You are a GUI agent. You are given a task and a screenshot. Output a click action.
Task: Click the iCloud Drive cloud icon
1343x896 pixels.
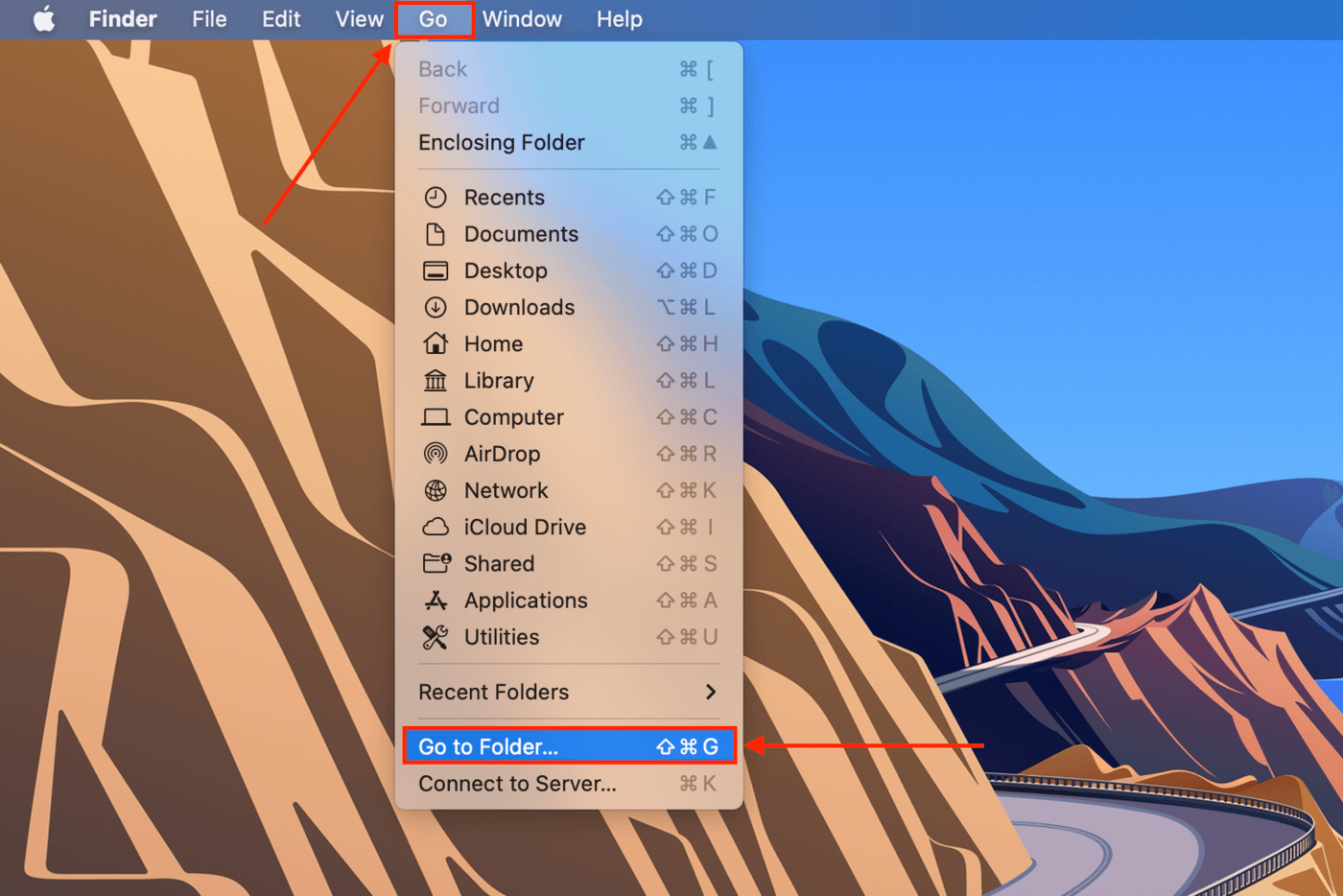(436, 527)
